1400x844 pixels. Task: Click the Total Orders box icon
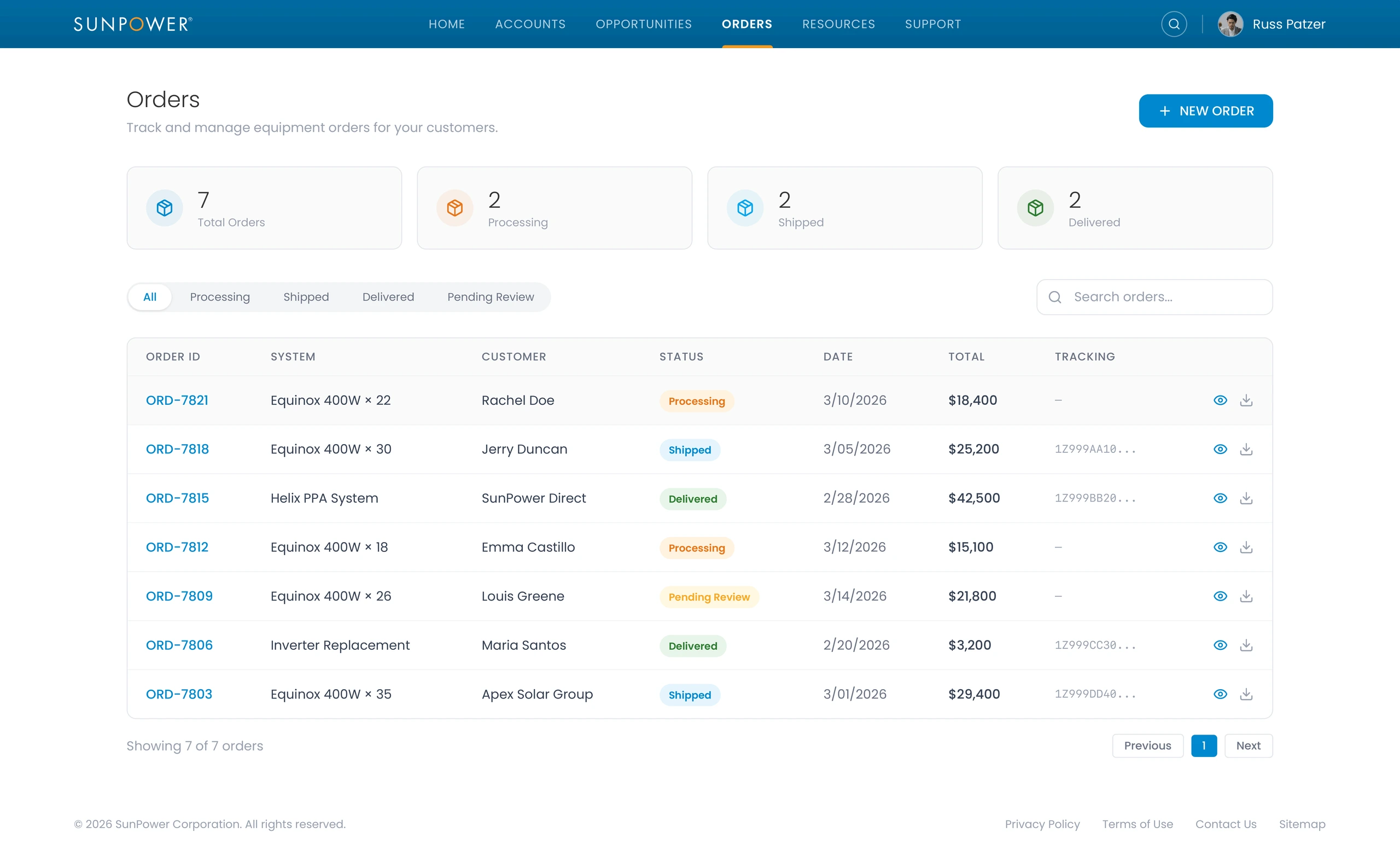(164, 207)
